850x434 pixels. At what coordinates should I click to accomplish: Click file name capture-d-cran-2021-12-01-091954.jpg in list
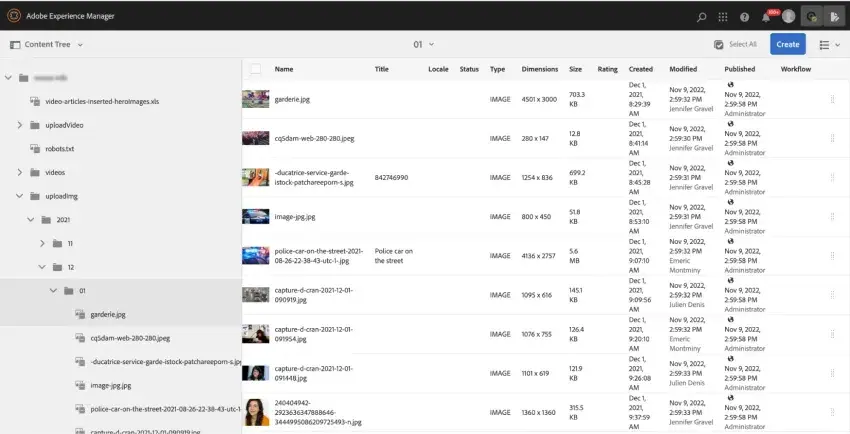(x=313, y=334)
